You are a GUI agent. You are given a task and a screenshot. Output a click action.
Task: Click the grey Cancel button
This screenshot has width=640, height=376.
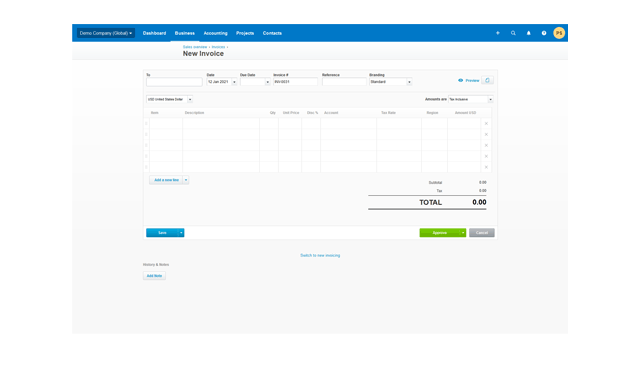coord(482,233)
